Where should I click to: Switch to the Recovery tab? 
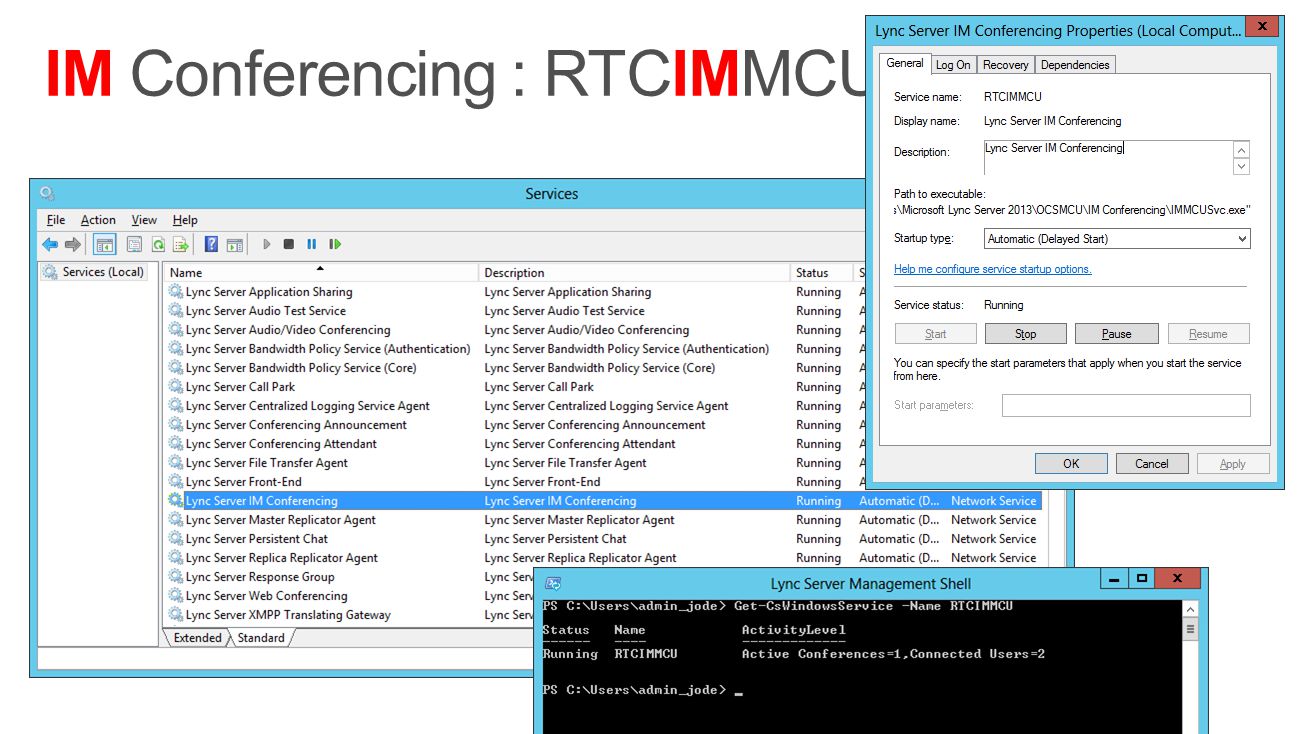click(x=1005, y=65)
